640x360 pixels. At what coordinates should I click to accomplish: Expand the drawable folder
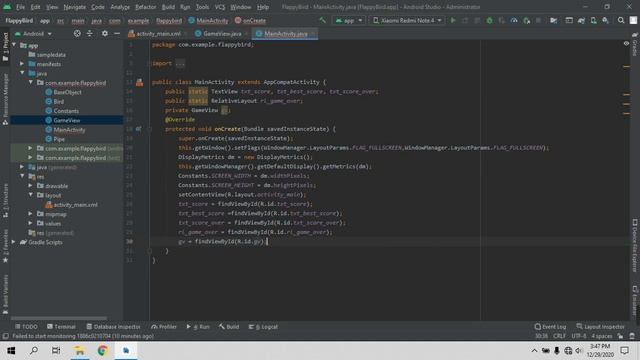click(x=30, y=186)
